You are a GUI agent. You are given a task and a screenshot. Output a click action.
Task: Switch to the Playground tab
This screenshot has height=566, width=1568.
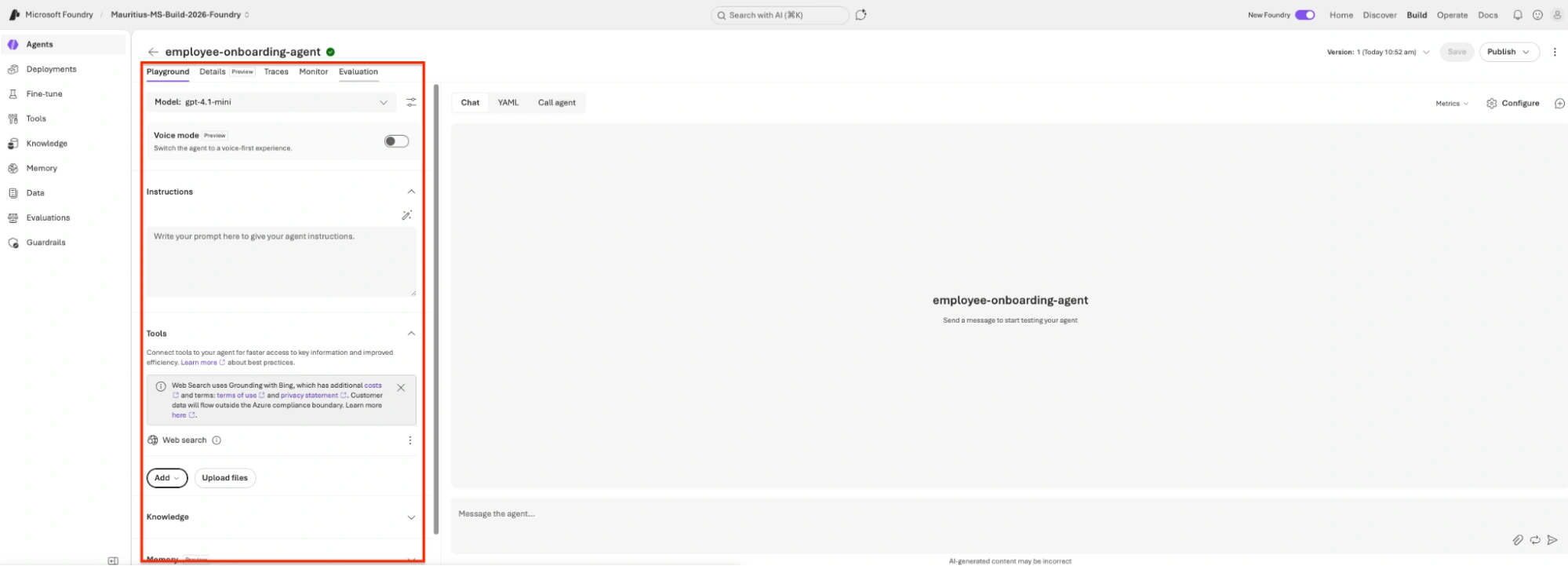click(168, 71)
